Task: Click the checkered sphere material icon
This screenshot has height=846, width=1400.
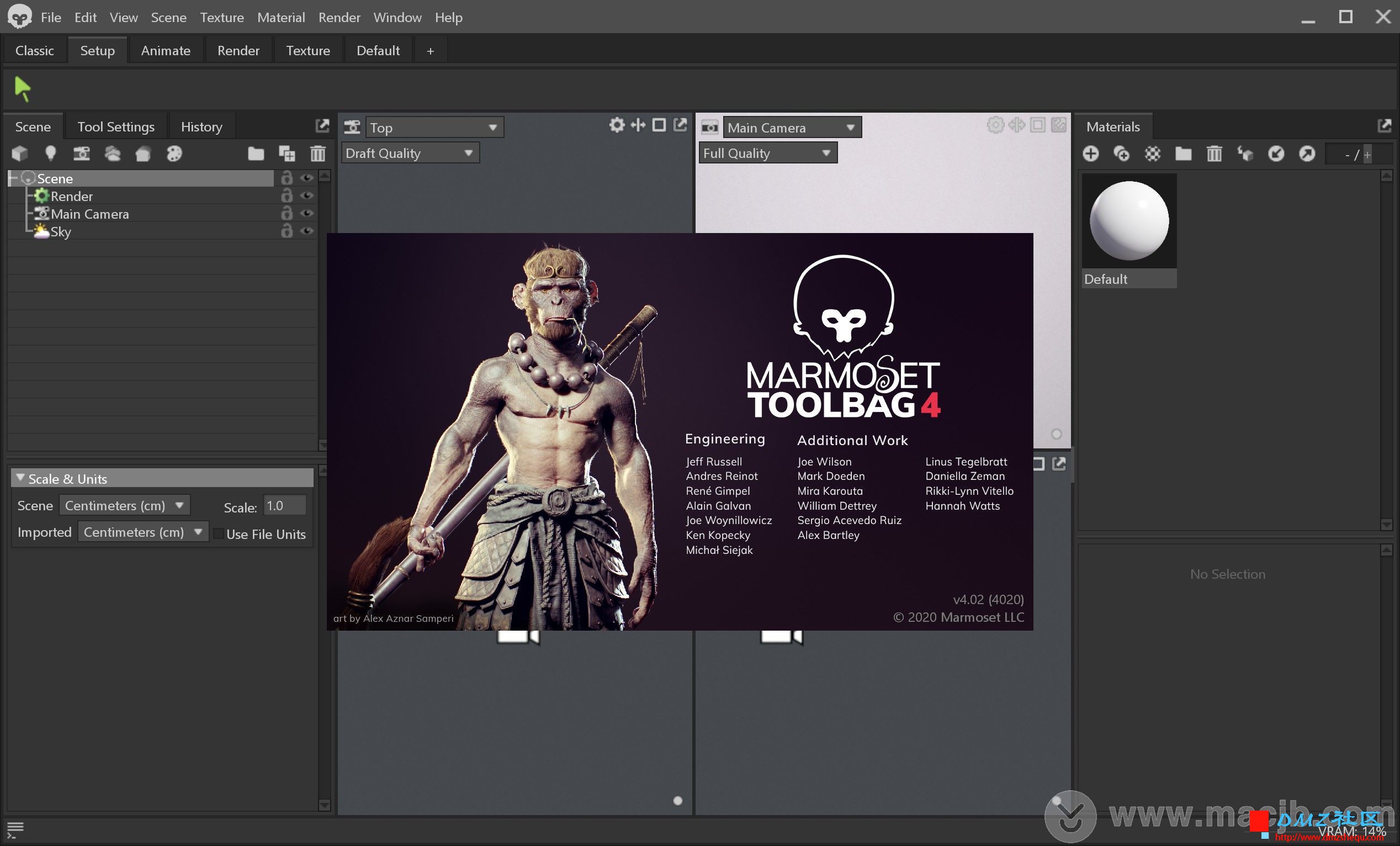Action: click(1152, 154)
